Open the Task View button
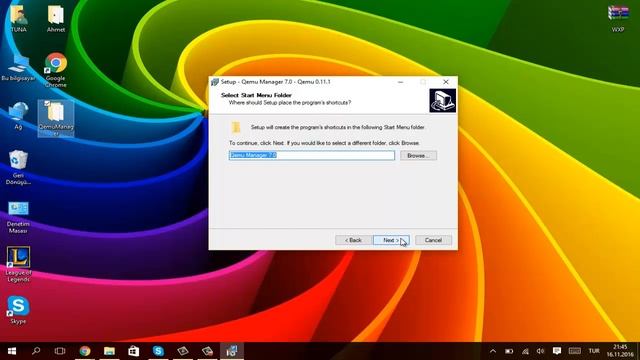The width and height of the screenshot is (640, 360). click(x=60, y=351)
